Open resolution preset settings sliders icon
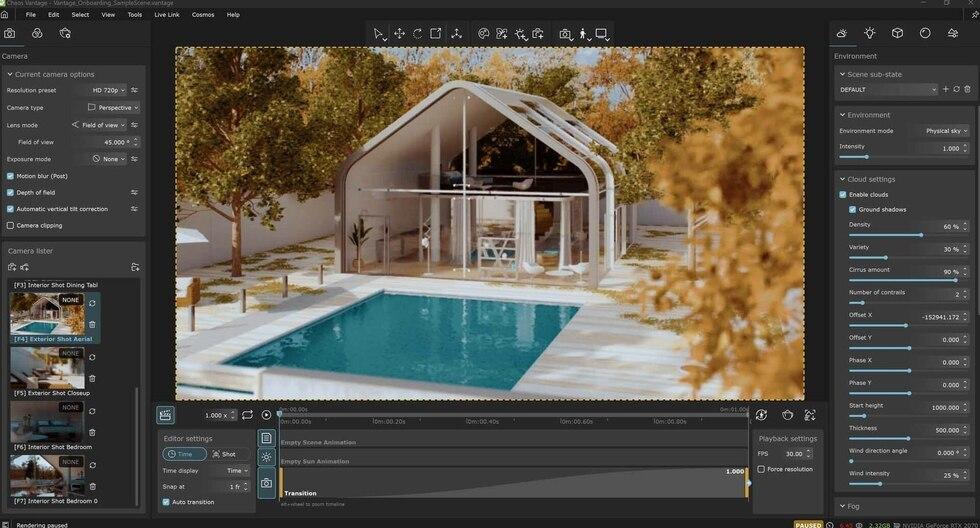980x528 pixels. (134, 90)
